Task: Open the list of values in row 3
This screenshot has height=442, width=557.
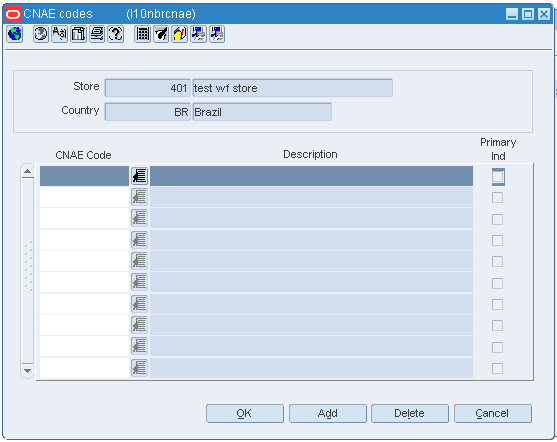Action: click(140, 218)
